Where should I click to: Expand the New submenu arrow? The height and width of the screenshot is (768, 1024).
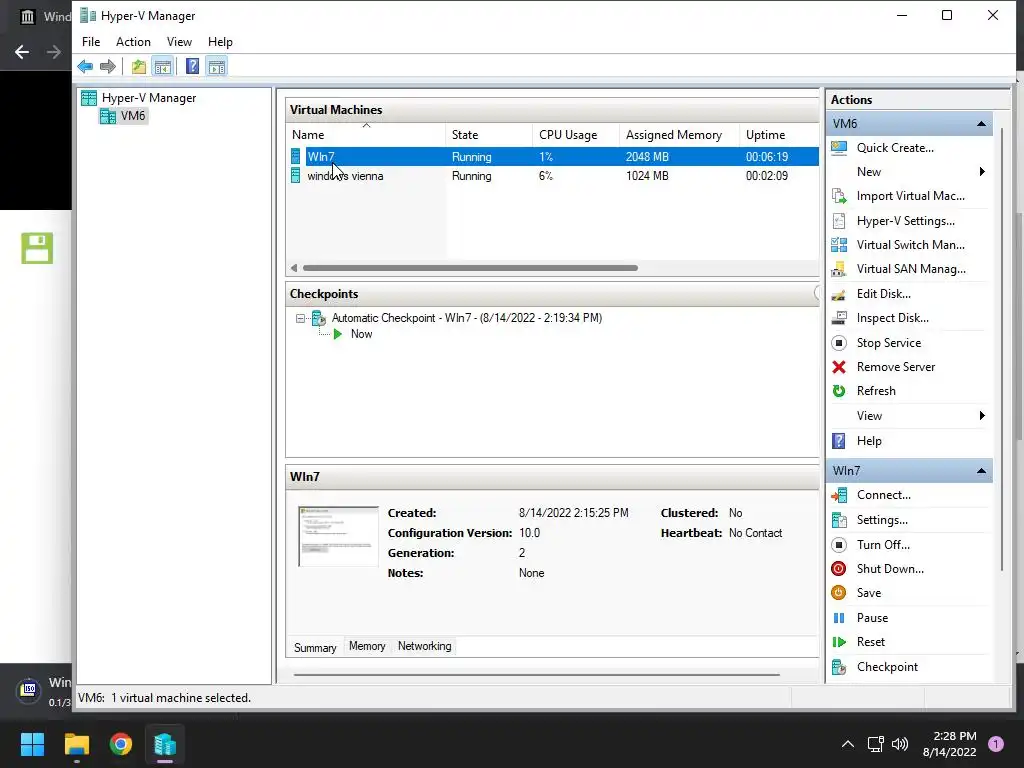(x=982, y=172)
